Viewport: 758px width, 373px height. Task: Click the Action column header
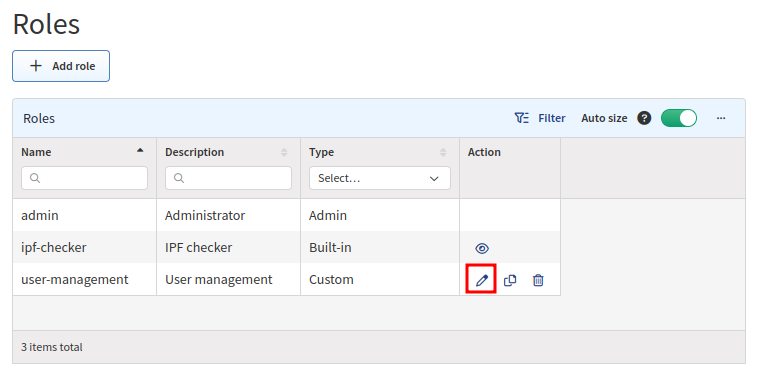[x=484, y=152]
